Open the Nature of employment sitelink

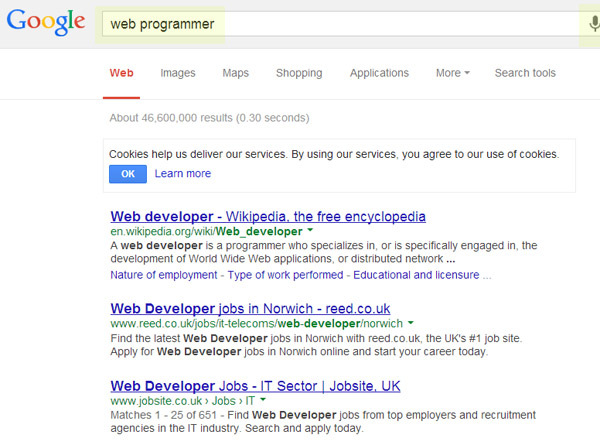tap(164, 275)
